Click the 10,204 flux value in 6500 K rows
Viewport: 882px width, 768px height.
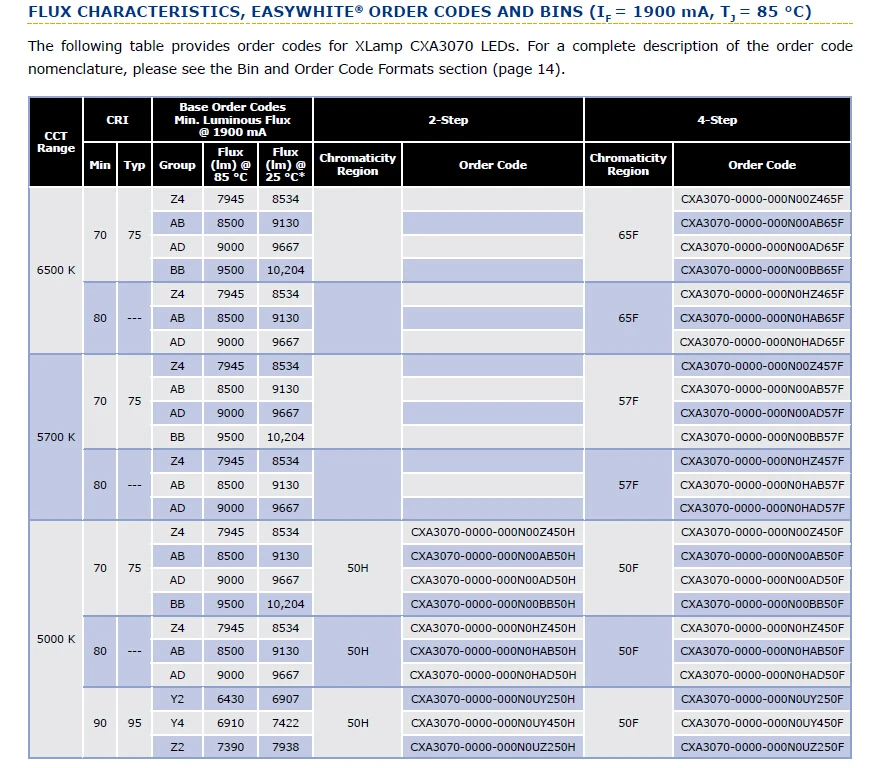(x=285, y=270)
